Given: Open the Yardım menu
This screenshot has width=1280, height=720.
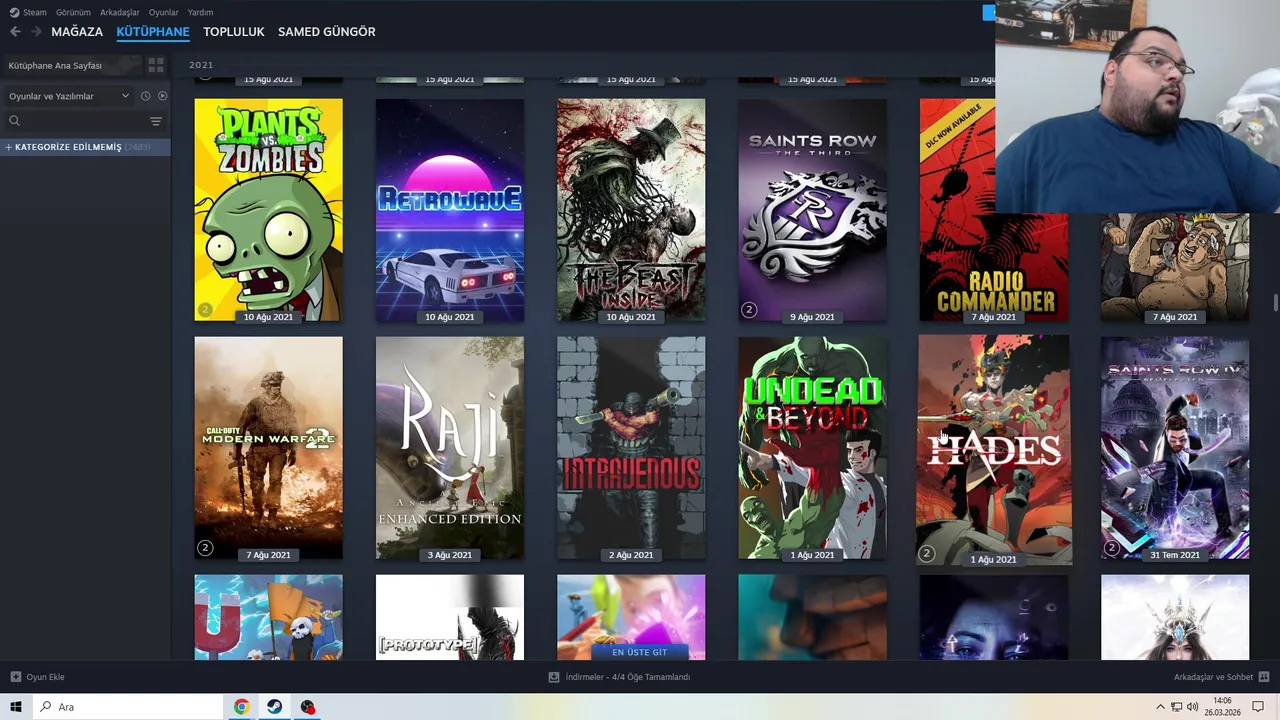Looking at the screenshot, I should tap(200, 12).
